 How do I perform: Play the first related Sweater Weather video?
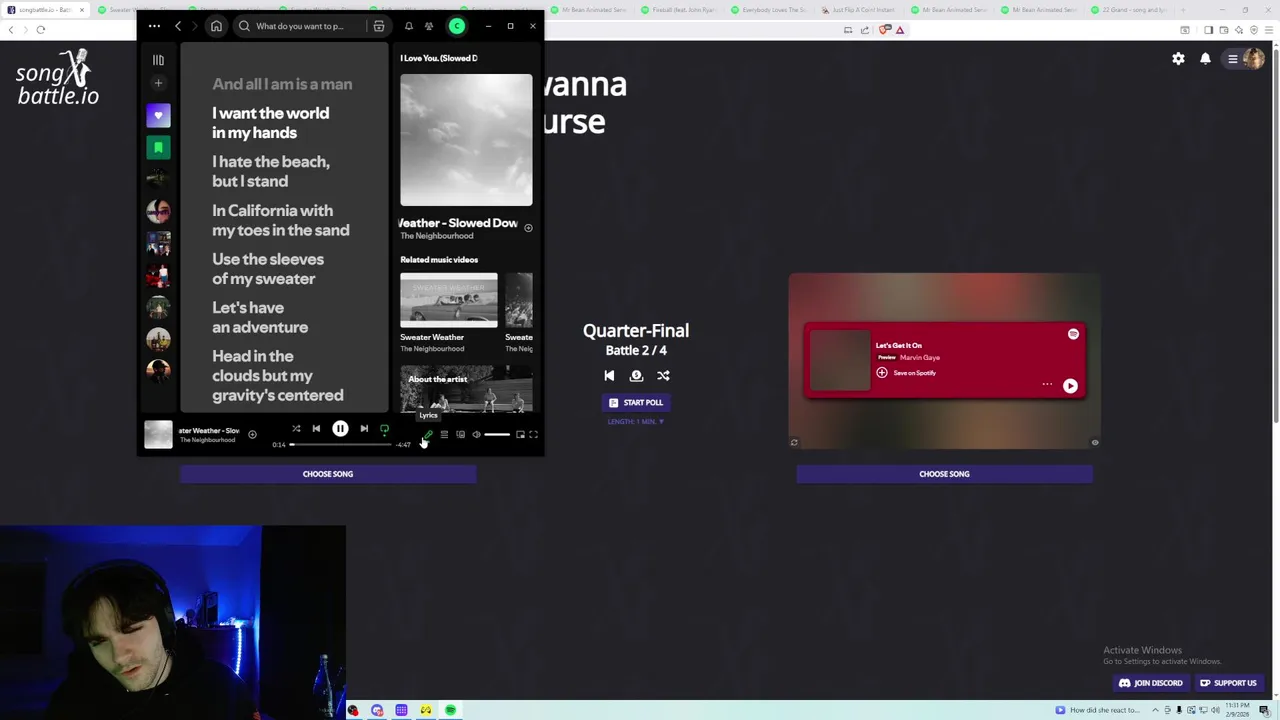click(449, 300)
